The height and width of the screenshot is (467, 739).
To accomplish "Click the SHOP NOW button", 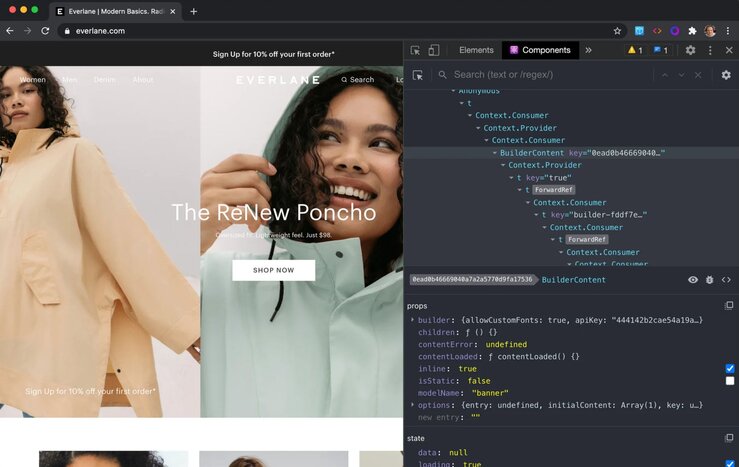I will pyautogui.click(x=273, y=270).
